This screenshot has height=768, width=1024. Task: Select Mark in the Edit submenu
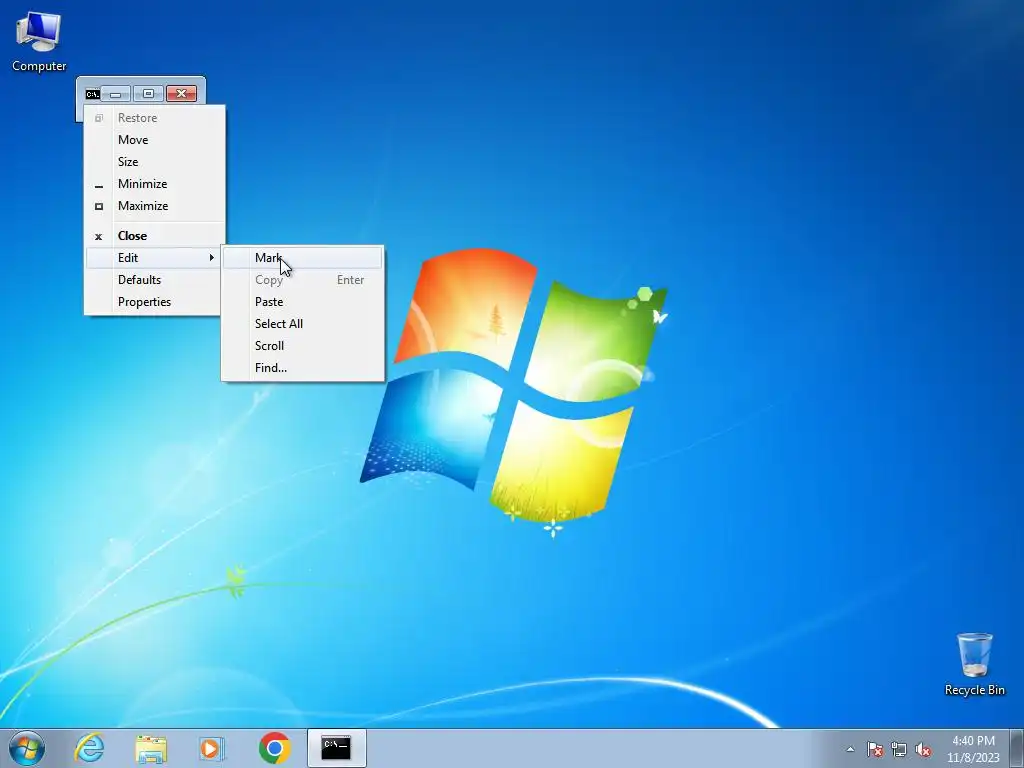tap(302, 258)
